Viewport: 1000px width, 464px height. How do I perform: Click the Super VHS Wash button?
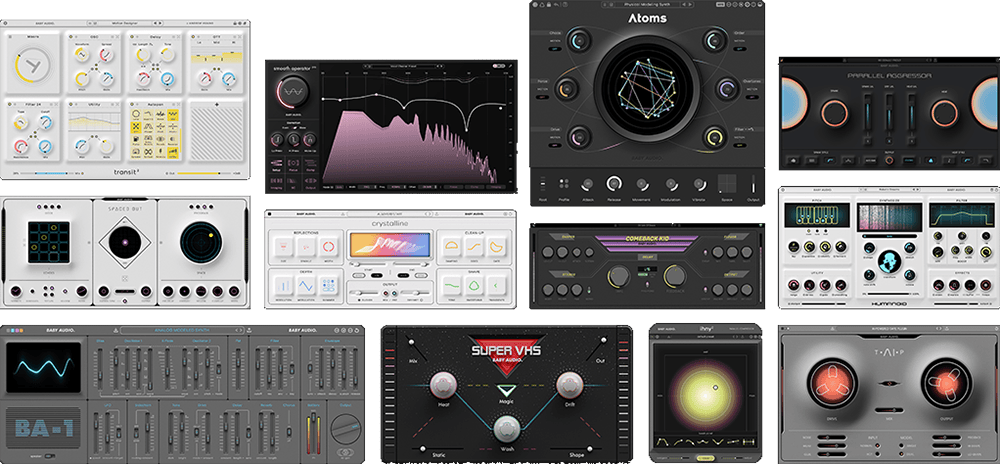pos(507,429)
